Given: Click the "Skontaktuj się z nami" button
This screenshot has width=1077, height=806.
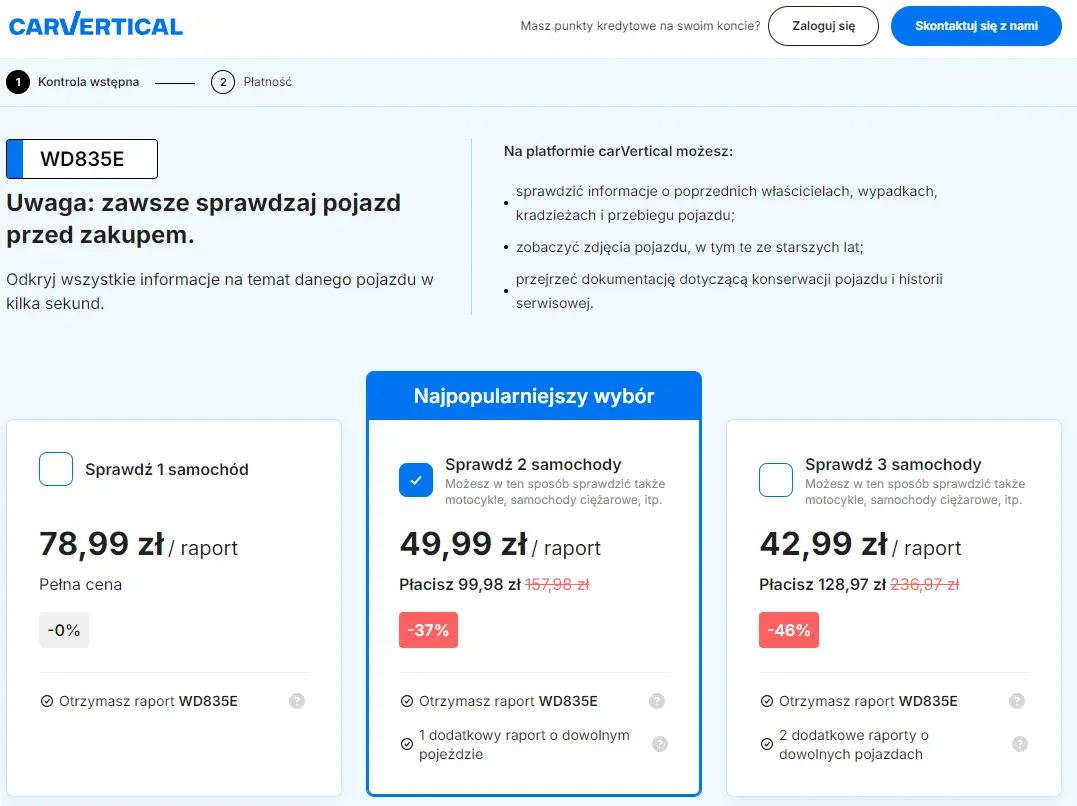Looking at the screenshot, I should tap(976, 26).
